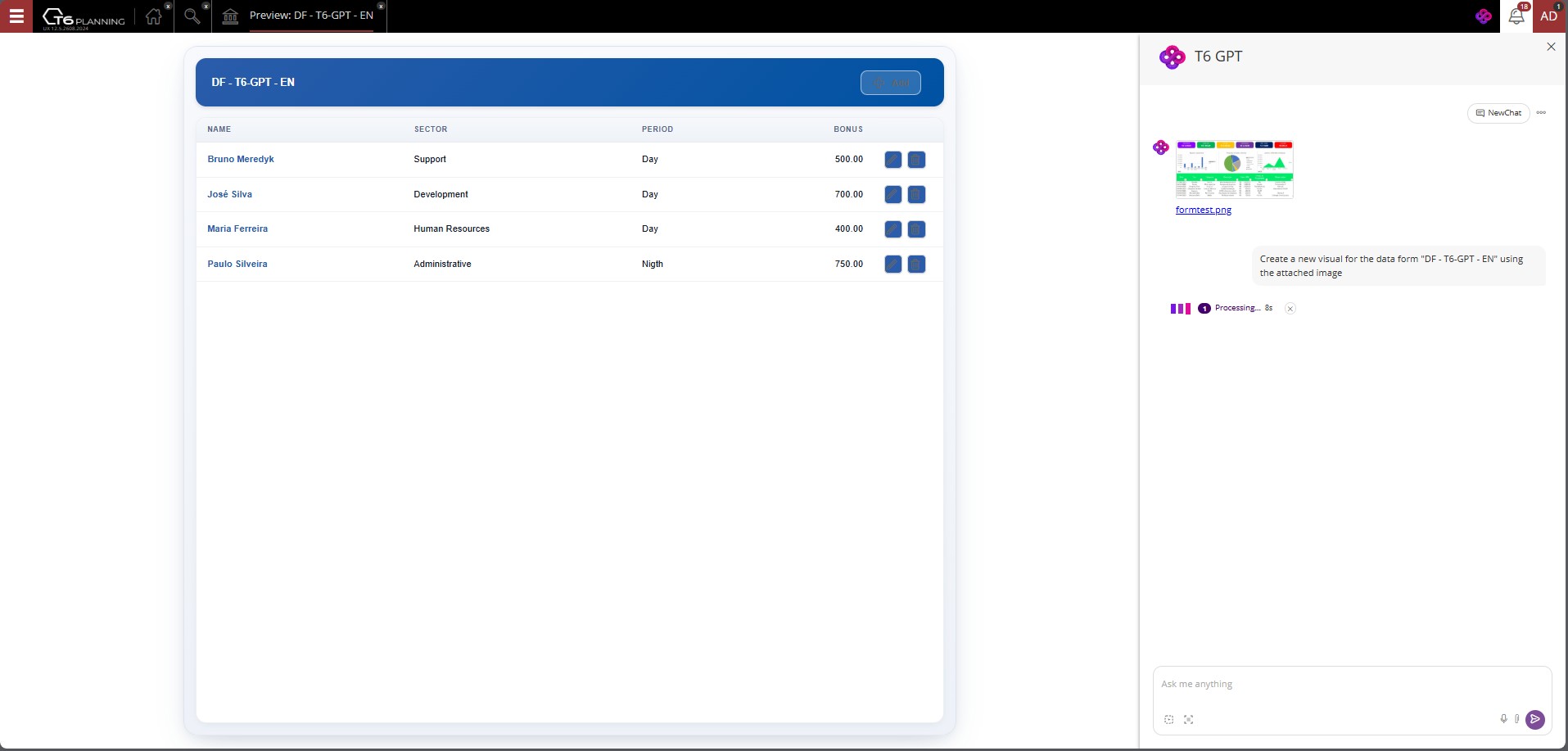This screenshot has height=751, width=1568.
Task: Close the T6 GPT side panel
Action: point(1551,47)
